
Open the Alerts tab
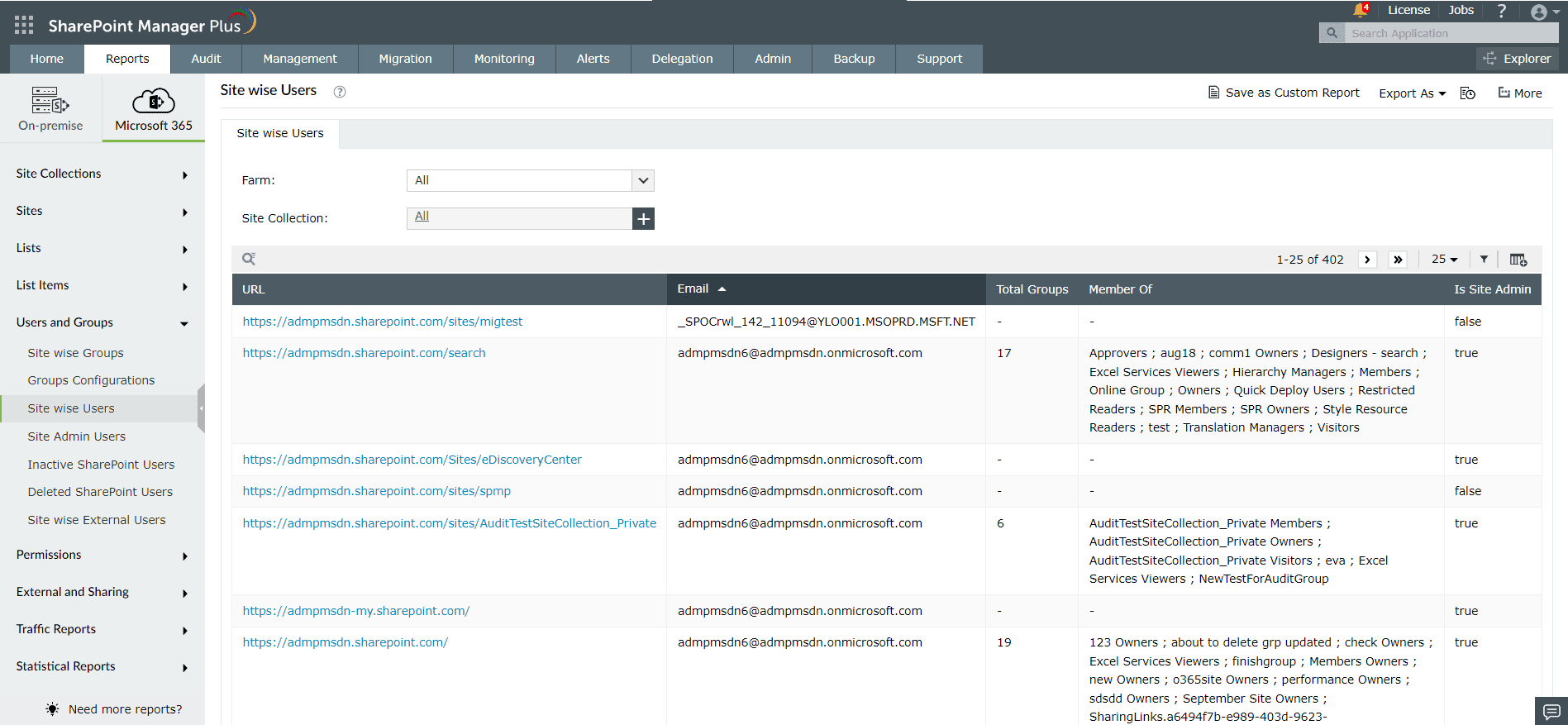point(593,59)
